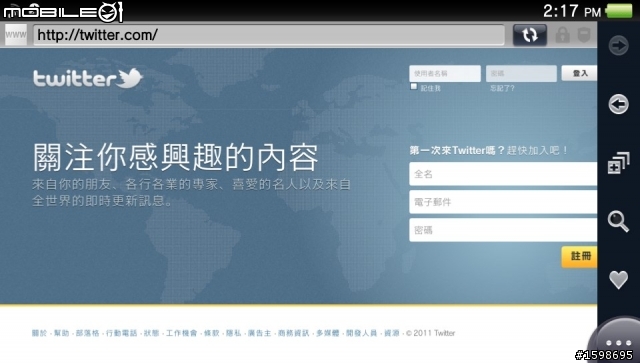Image resolution: width=640 pixels, height=363 pixels.
Task: Click the 使用者名稱 username field
Action: [x=445, y=73]
